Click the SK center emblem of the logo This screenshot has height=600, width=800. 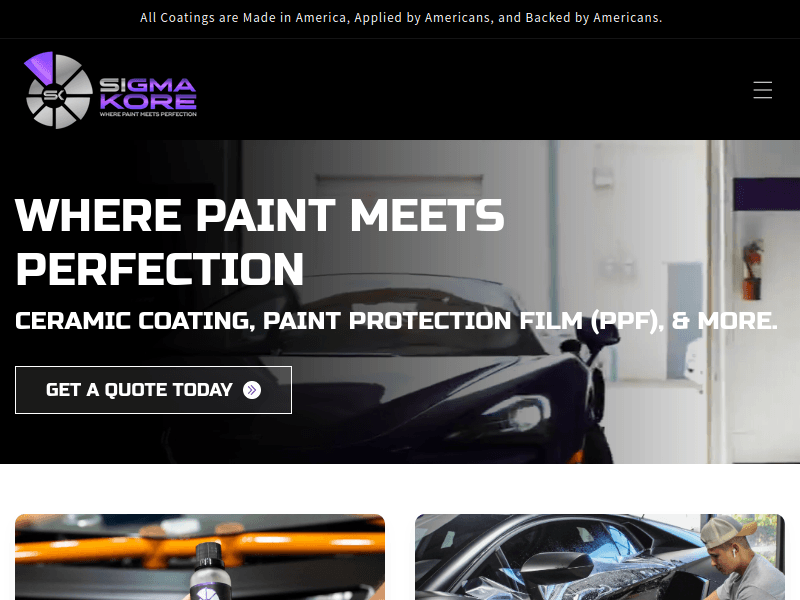coord(53,95)
